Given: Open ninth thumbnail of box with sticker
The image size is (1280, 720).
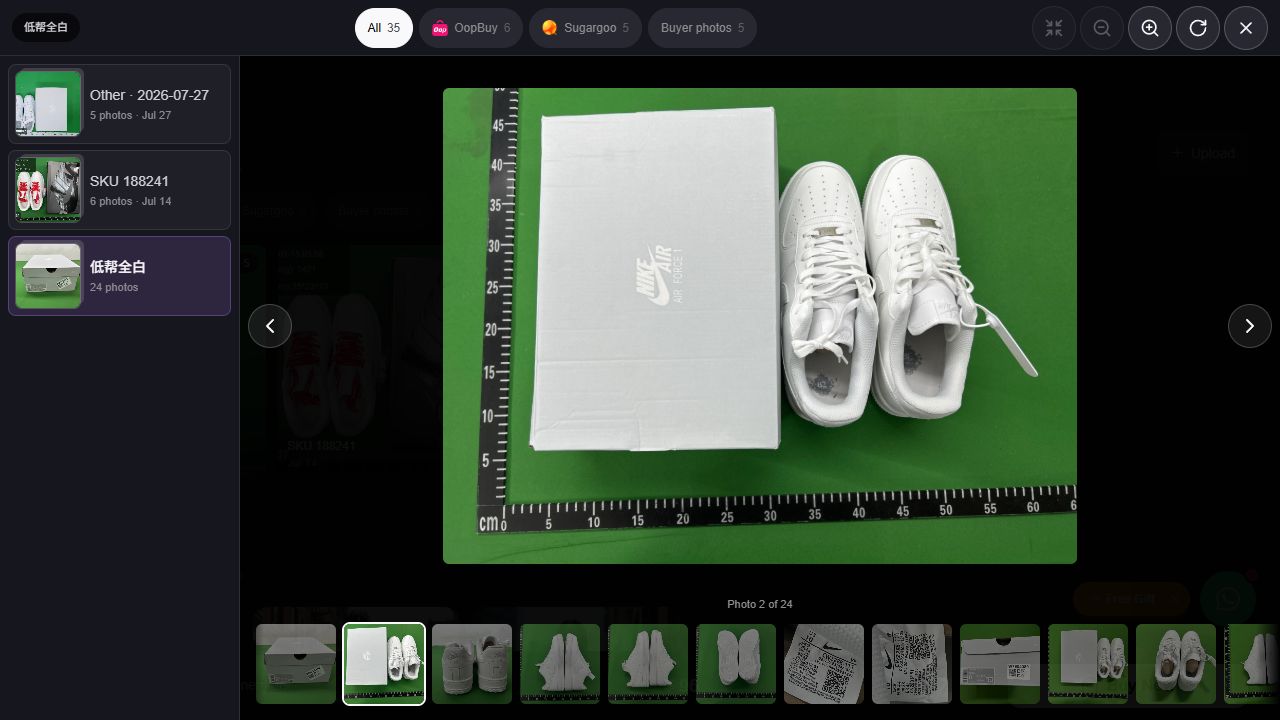Looking at the screenshot, I should tap(1000, 664).
